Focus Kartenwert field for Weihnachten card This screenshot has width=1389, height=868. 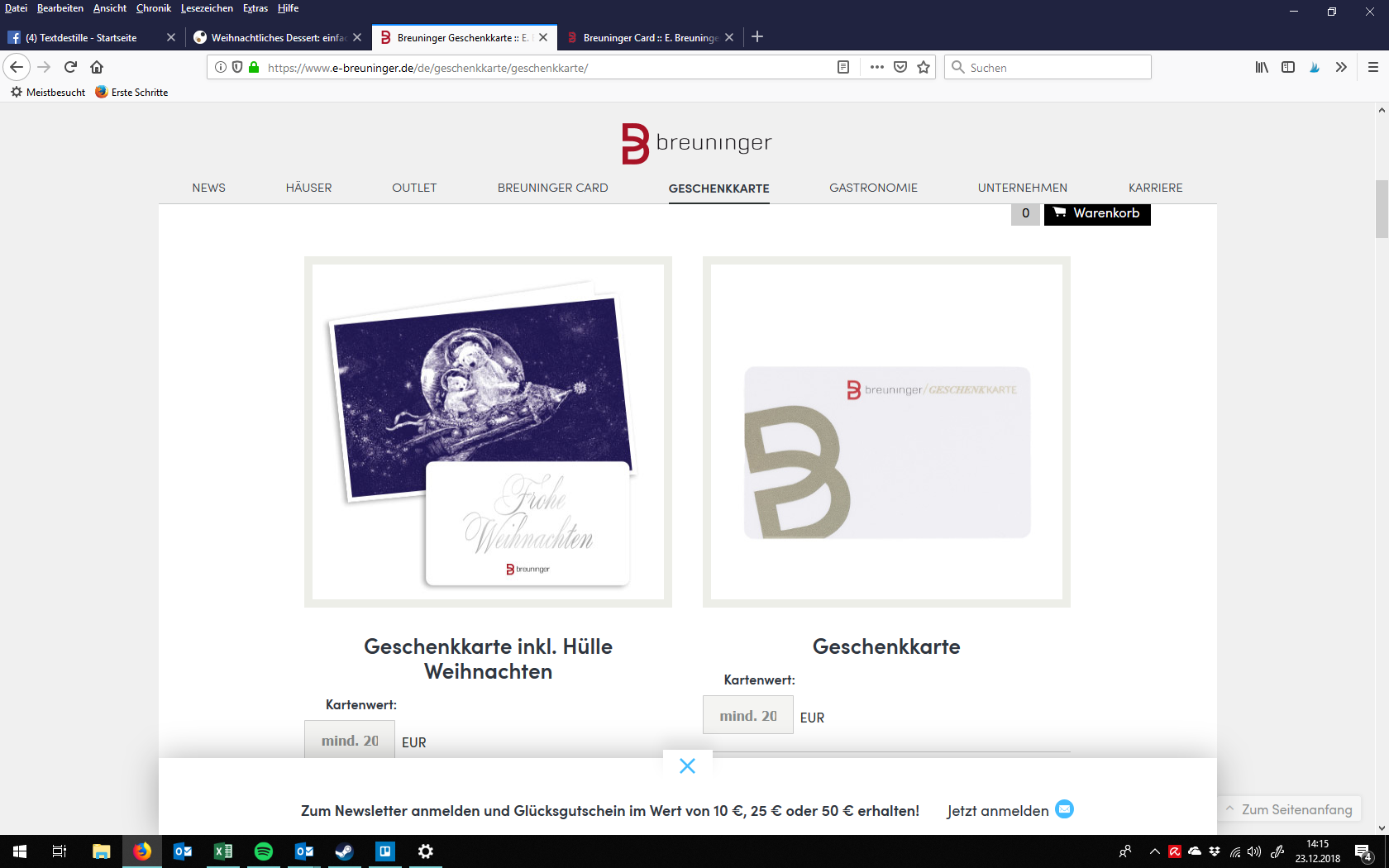pyautogui.click(x=350, y=740)
